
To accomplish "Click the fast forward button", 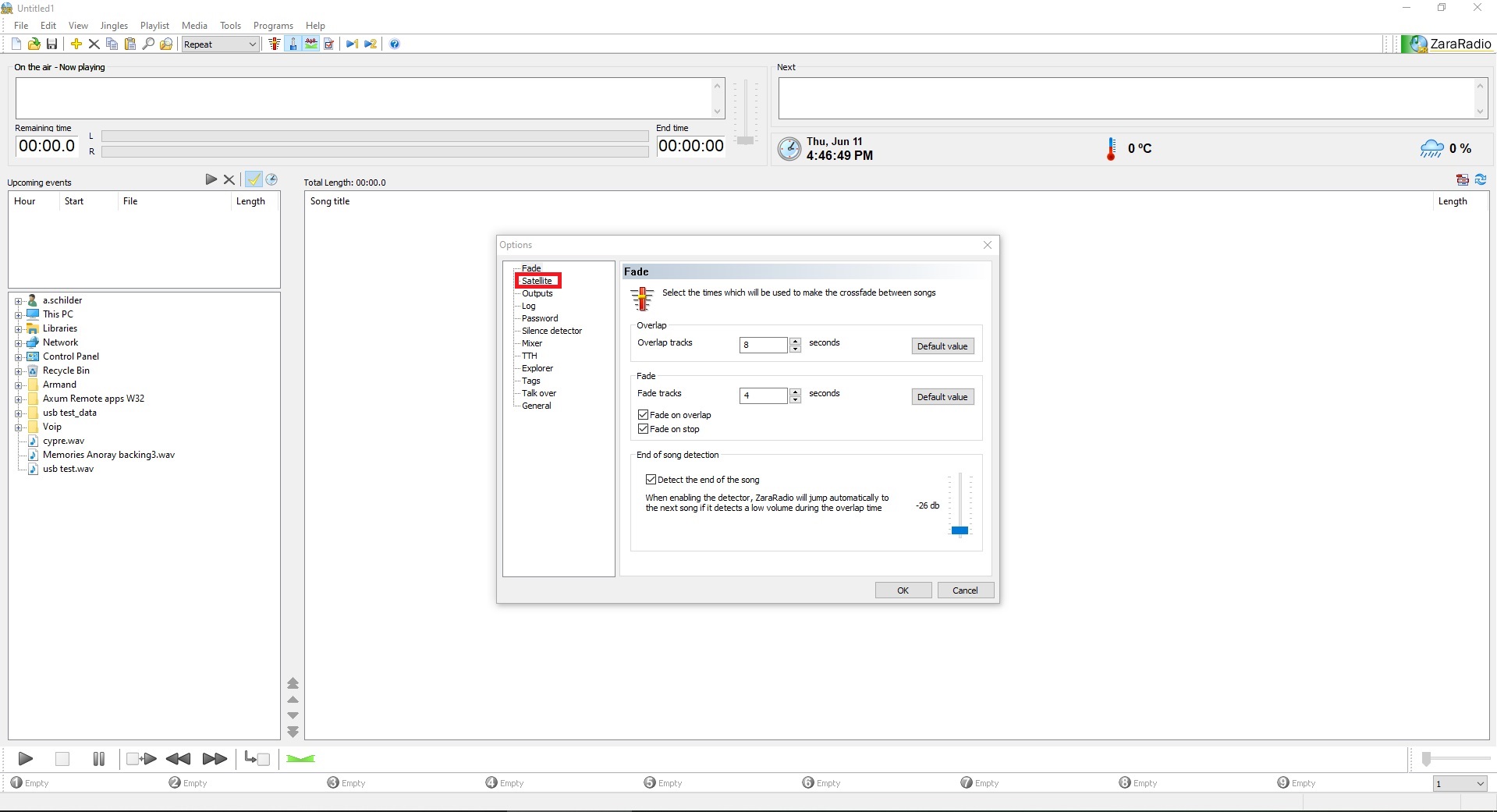I will pos(215,759).
